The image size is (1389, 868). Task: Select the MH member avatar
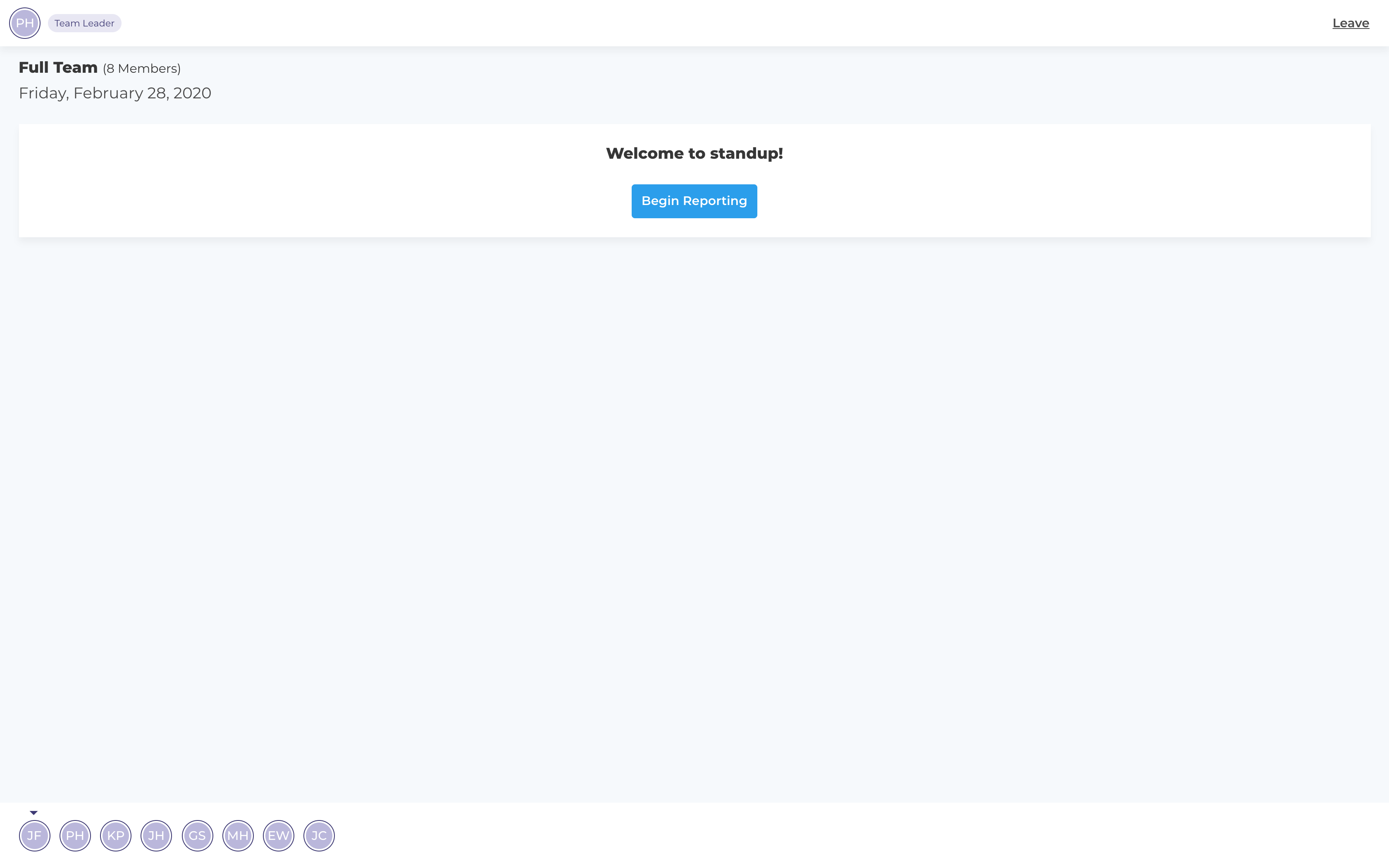pyautogui.click(x=238, y=835)
